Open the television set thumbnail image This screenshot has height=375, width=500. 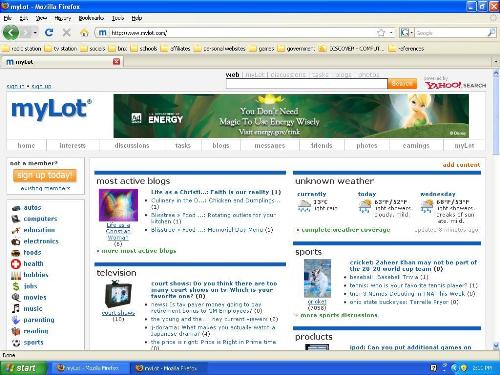pyautogui.click(x=118, y=294)
